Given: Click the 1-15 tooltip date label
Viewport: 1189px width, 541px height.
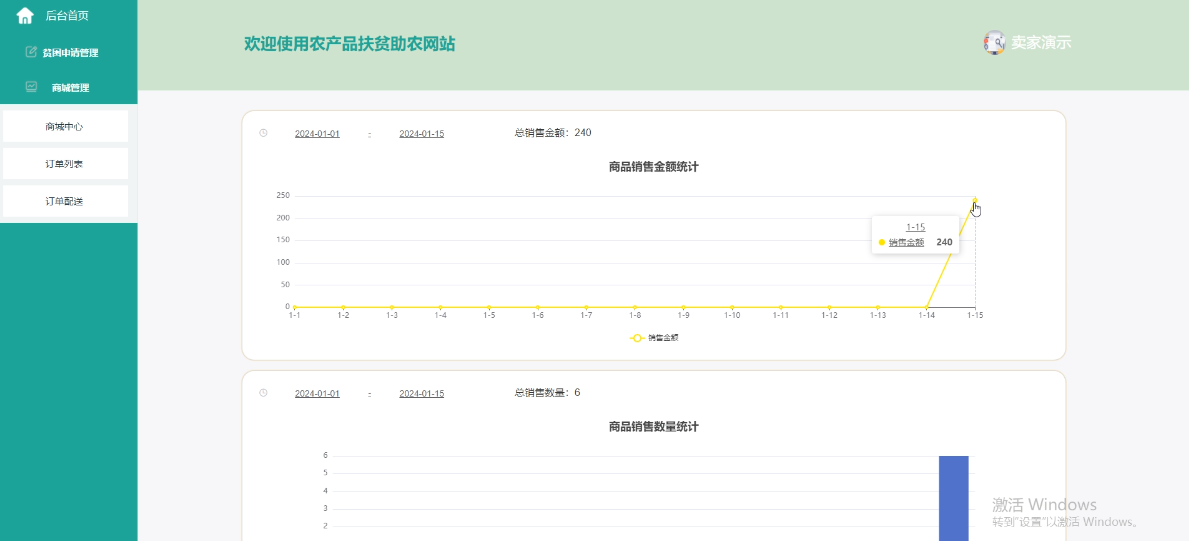Looking at the screenshot, I should tap(915, 227).
